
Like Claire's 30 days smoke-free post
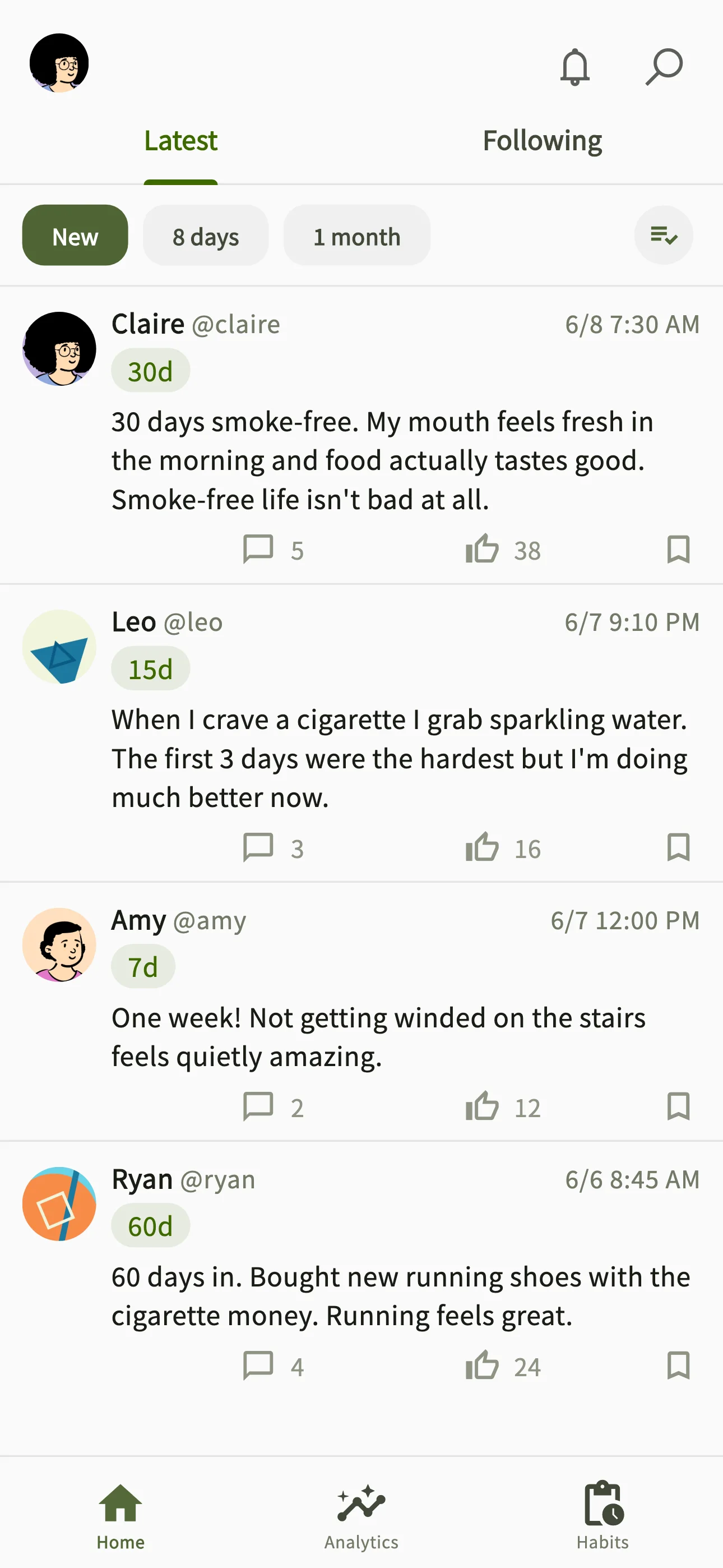482,548
